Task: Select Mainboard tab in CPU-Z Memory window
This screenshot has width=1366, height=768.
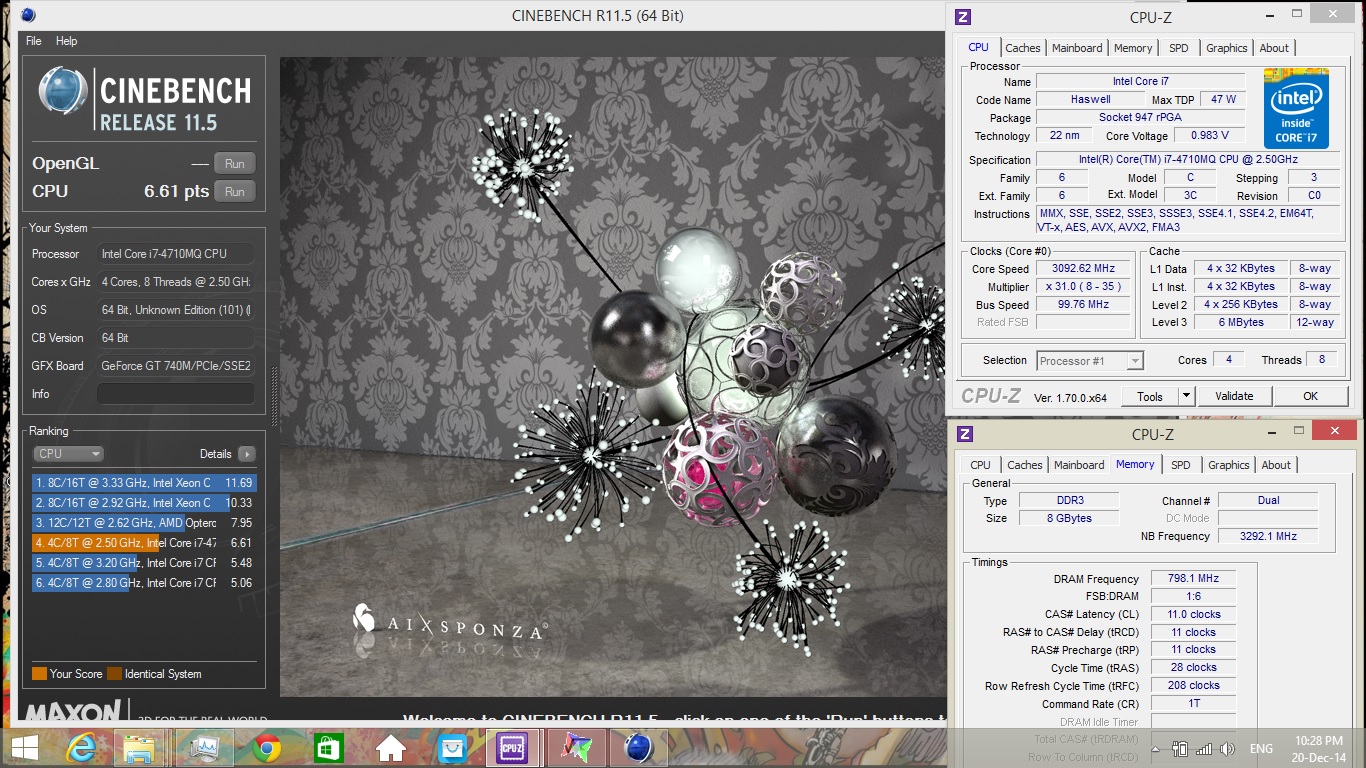Action: point(1079,465)
